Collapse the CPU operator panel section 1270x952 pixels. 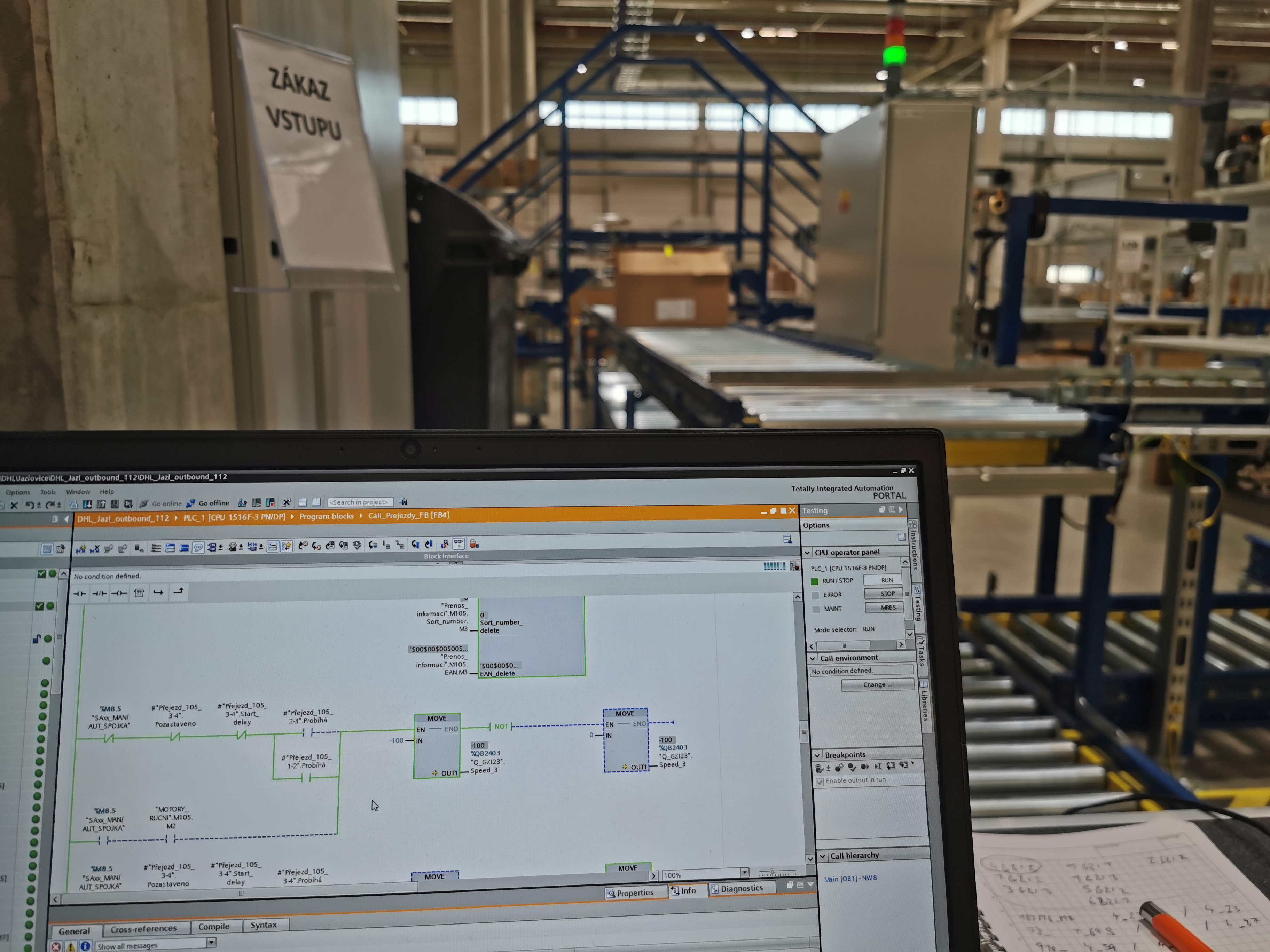tap(807, 553)
